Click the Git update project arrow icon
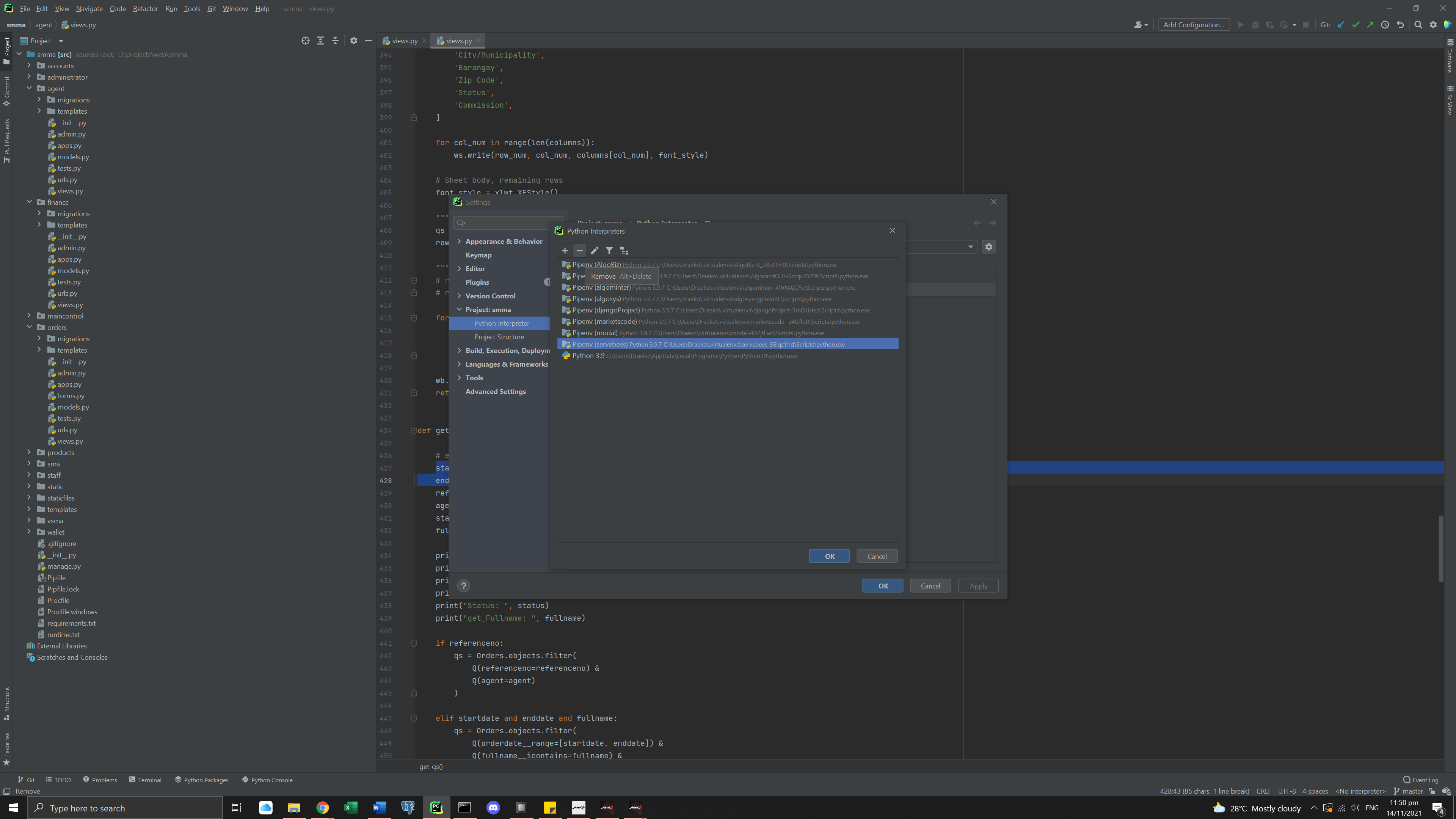 (1340, 25)
